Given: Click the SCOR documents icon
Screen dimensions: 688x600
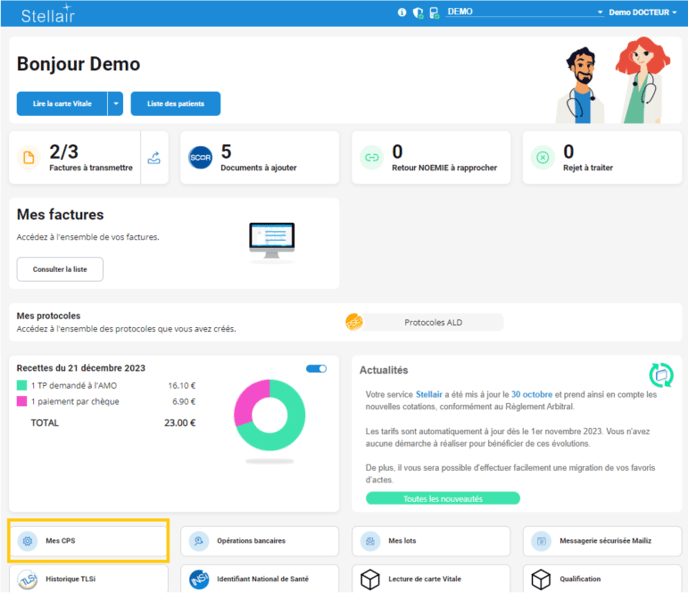Looking at the screenshot, I should [x=200, y=158].
